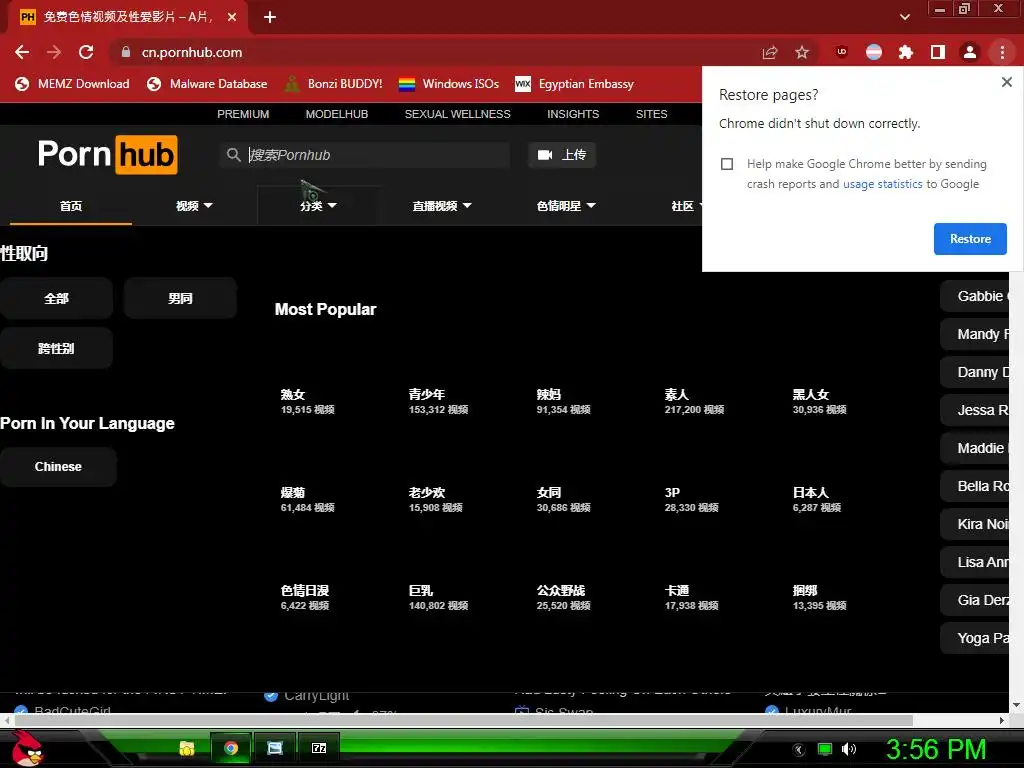Click the green monitor tray icon

(825, 749)
